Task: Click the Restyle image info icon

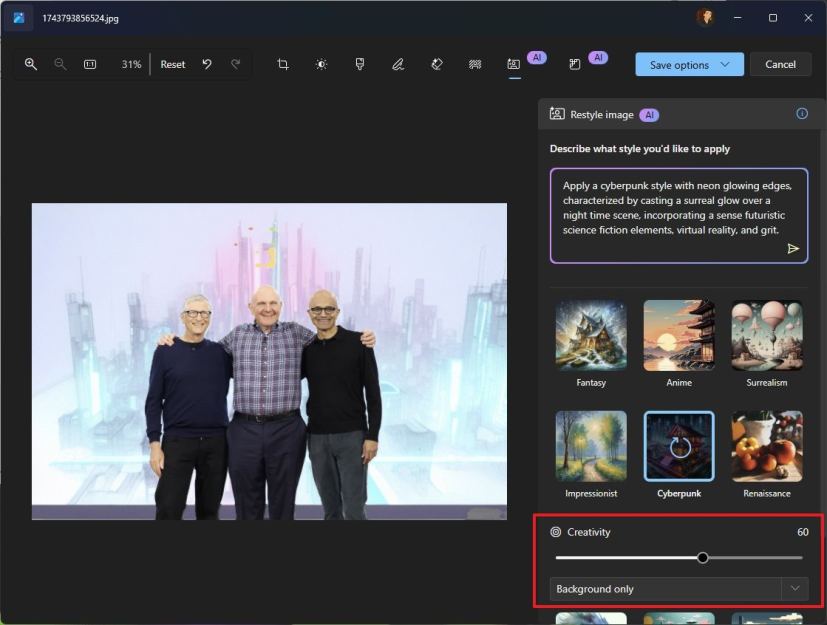Action: (801, 113)
